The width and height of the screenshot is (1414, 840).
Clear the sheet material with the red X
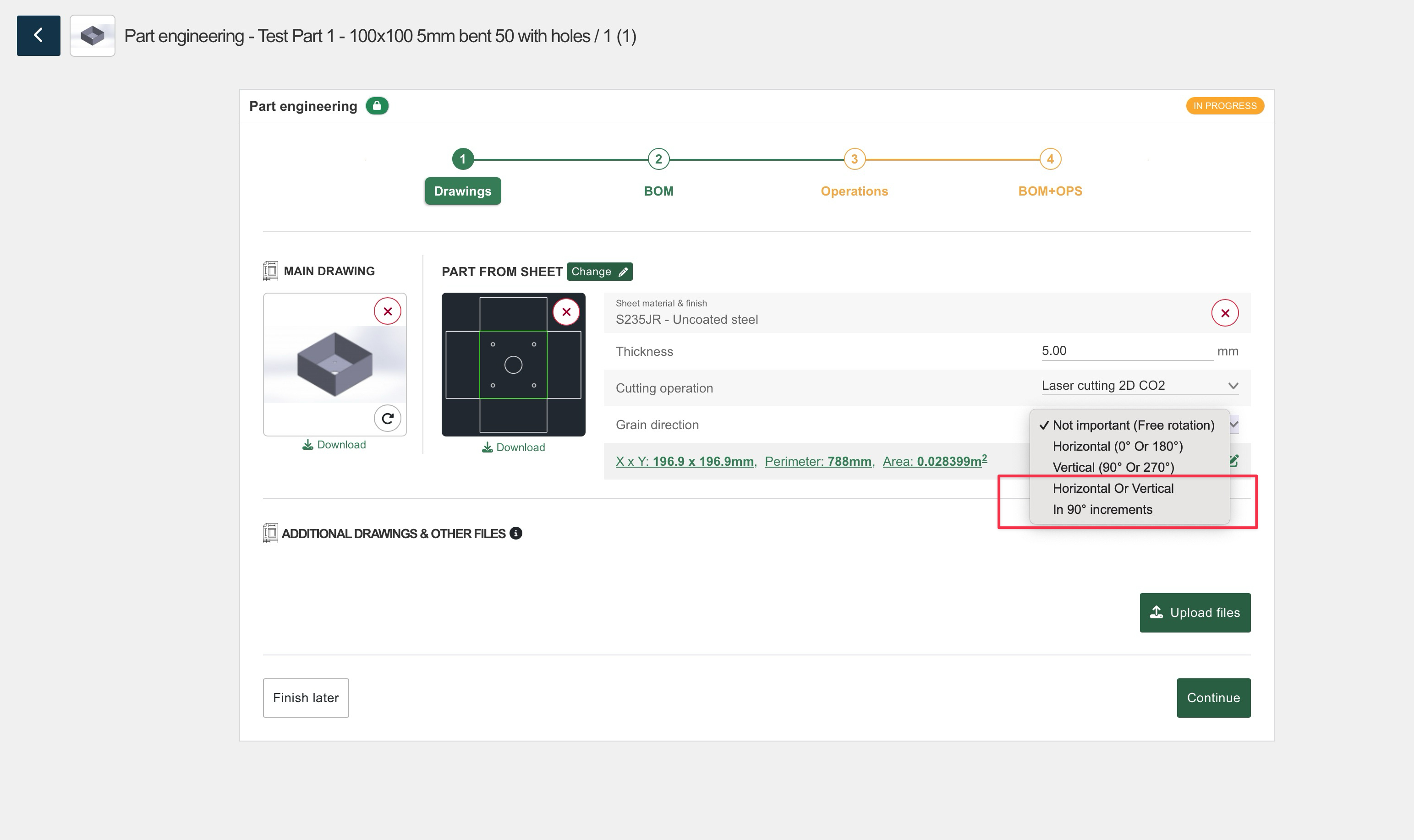(1224, 313)
